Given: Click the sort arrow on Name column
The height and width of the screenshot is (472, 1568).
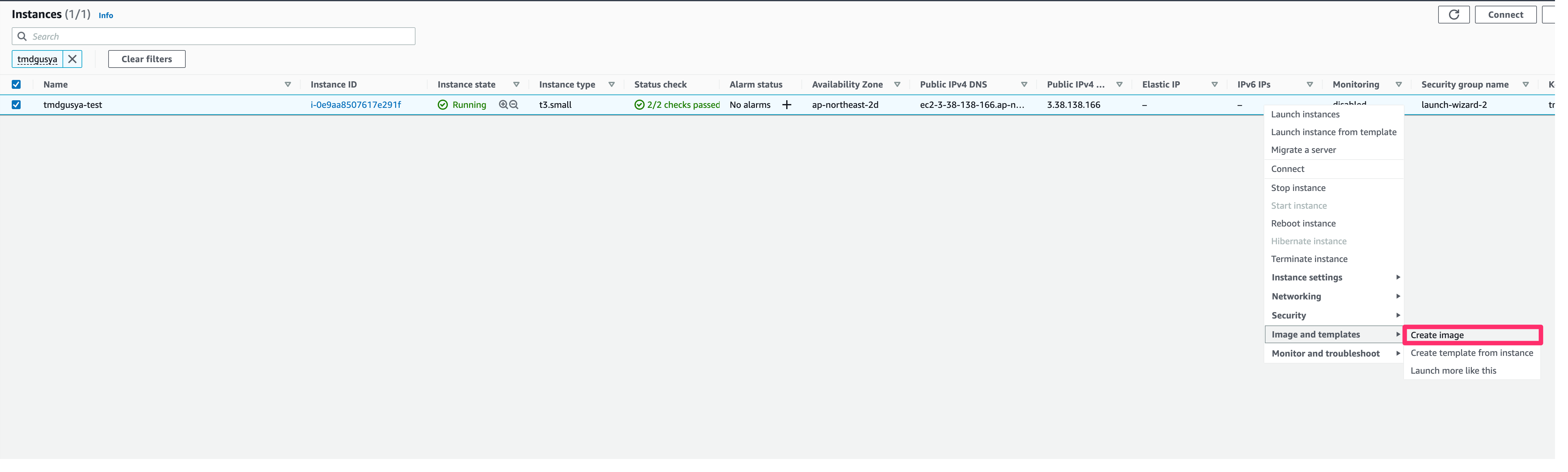Looking at the screenshot, I should click(x=288, y=85).
